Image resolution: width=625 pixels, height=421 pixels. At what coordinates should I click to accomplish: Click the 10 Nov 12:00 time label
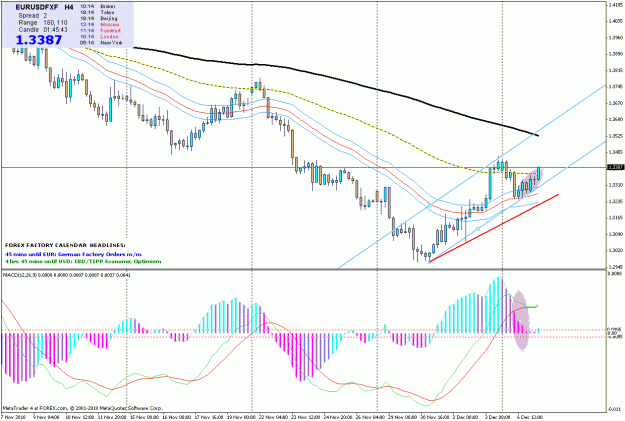tap(82, 417)
